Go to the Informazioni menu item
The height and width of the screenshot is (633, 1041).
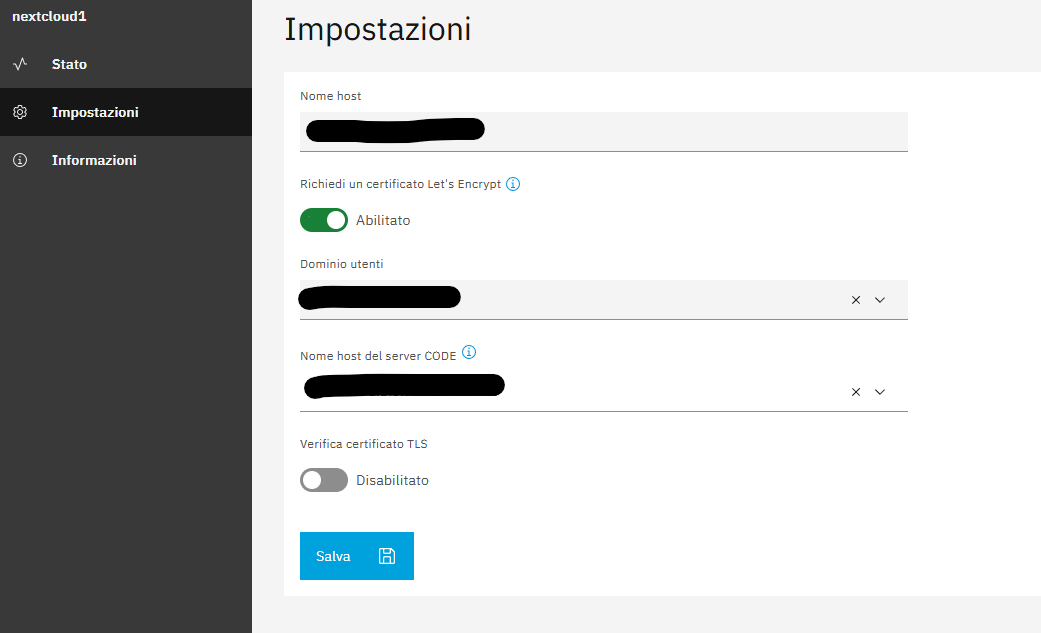[x=94, y=160]
